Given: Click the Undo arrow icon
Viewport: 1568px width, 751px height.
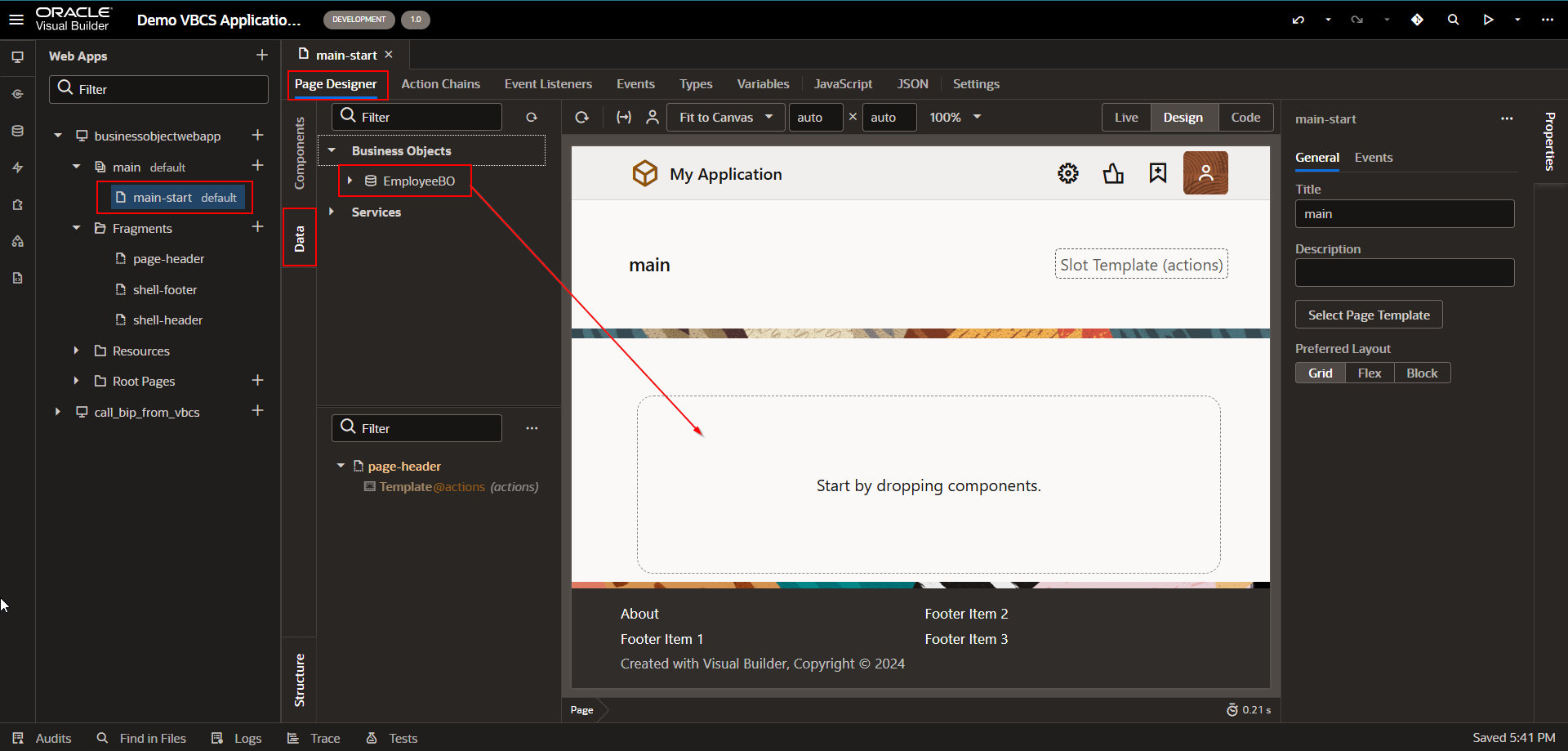Looking at the screenshot, I should (1298, 20).
